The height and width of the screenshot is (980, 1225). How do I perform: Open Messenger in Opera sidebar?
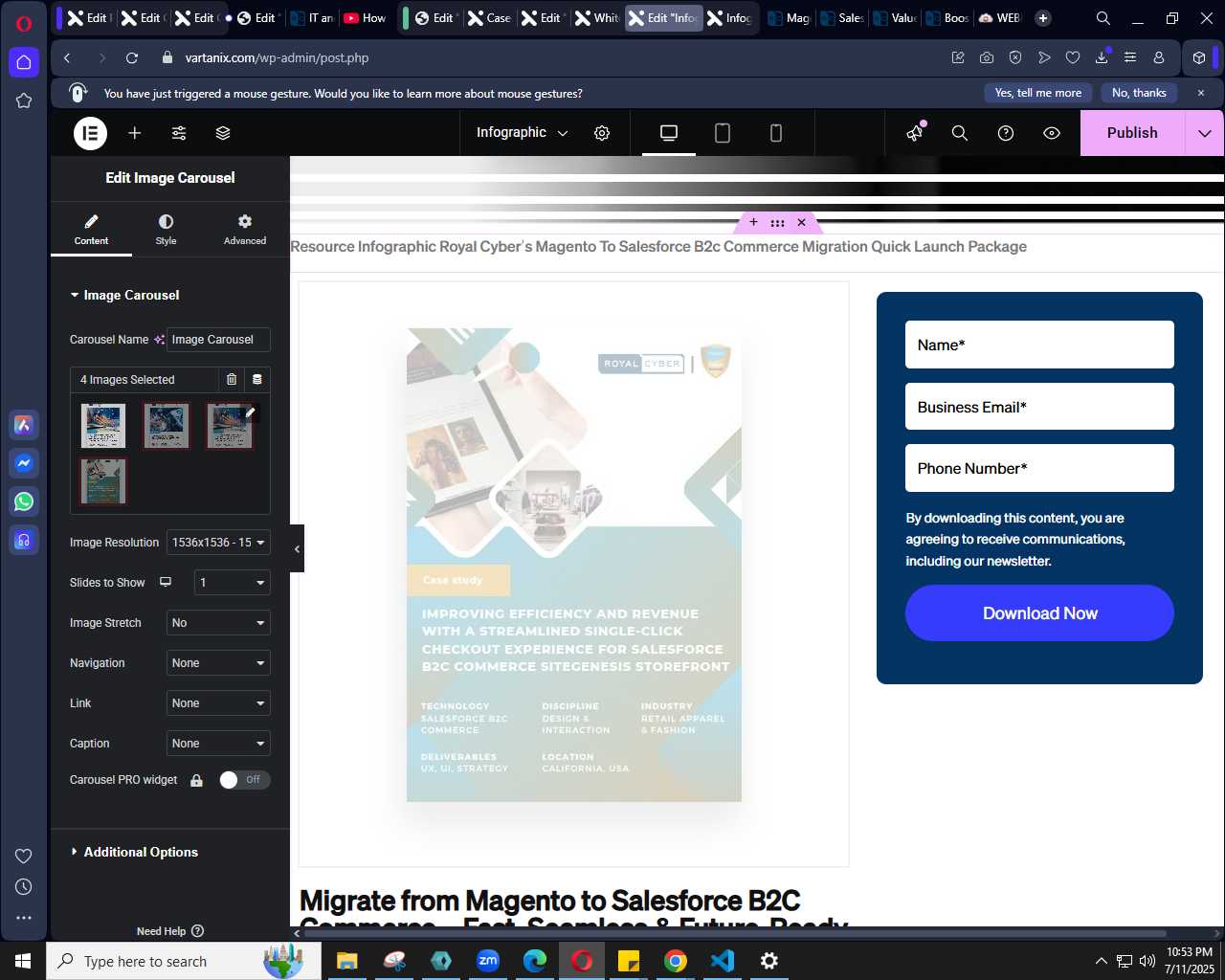point(24,463)
